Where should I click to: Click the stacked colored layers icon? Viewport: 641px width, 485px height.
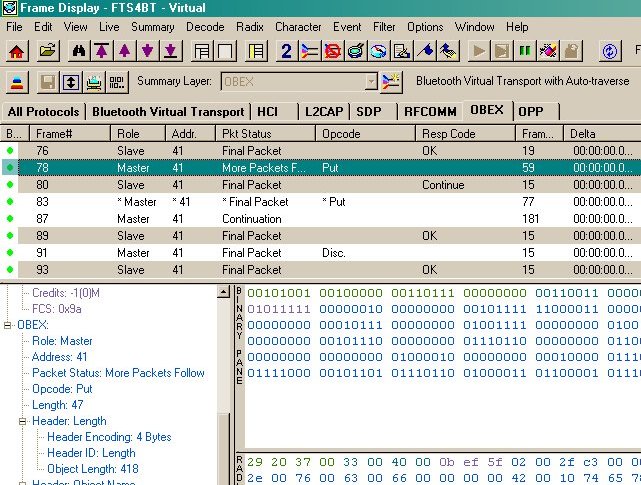point(17,82)
